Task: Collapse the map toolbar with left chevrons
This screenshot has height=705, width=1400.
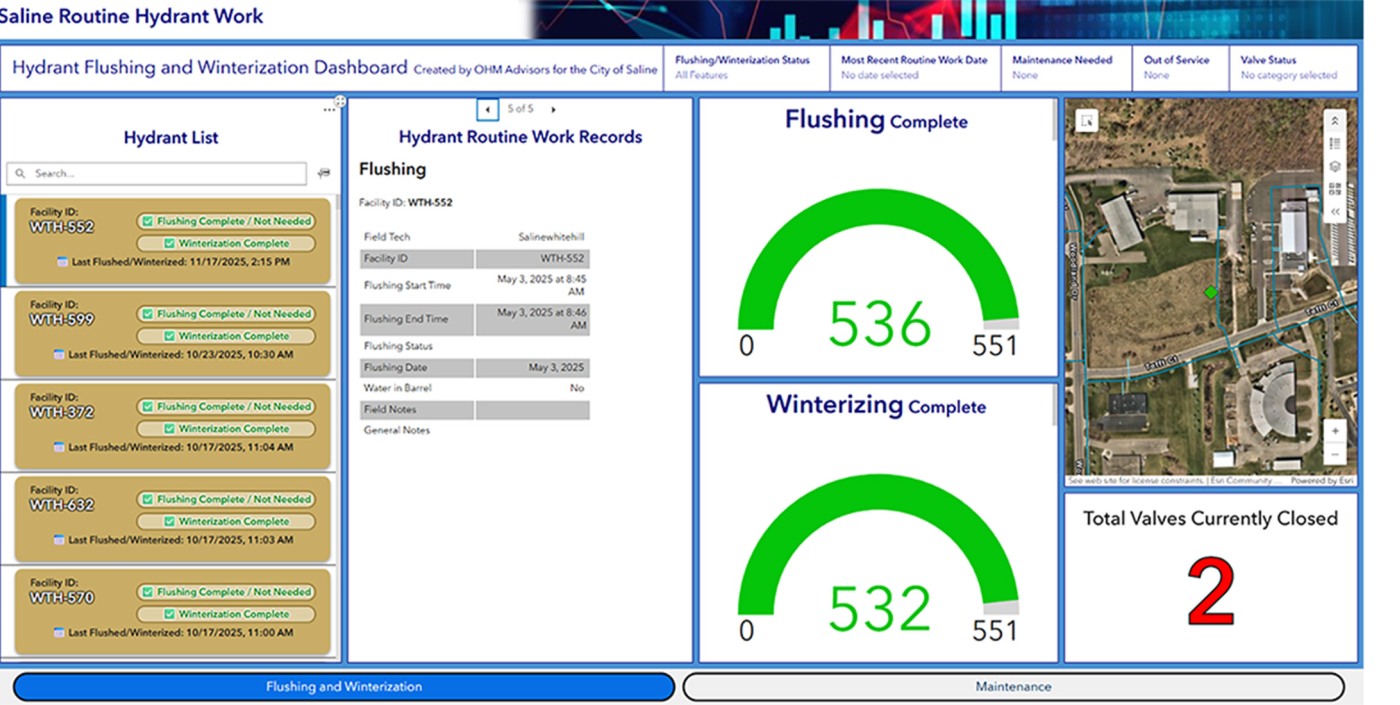Action: [1335, 212]
